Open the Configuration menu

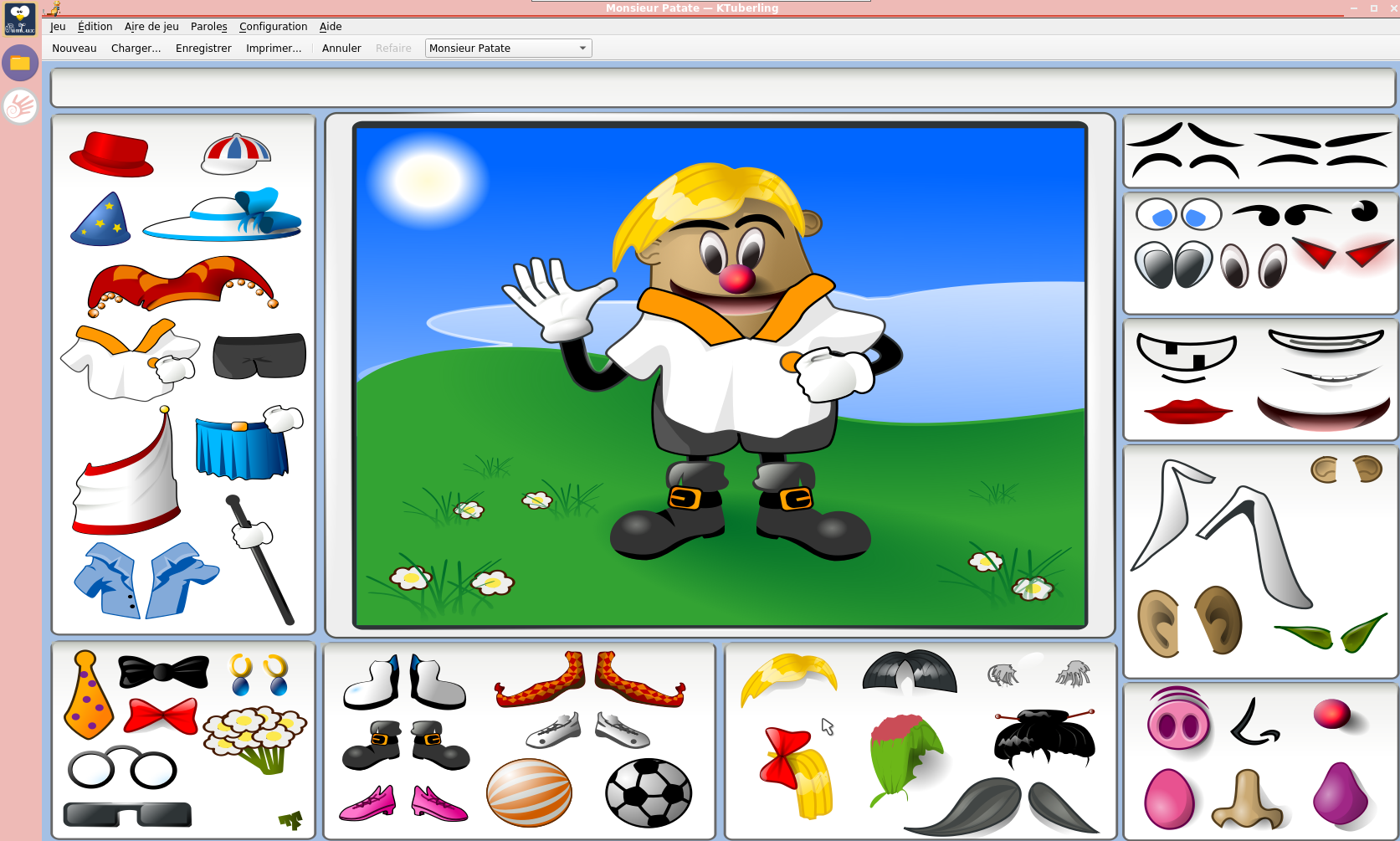click(x=273, y=27)
